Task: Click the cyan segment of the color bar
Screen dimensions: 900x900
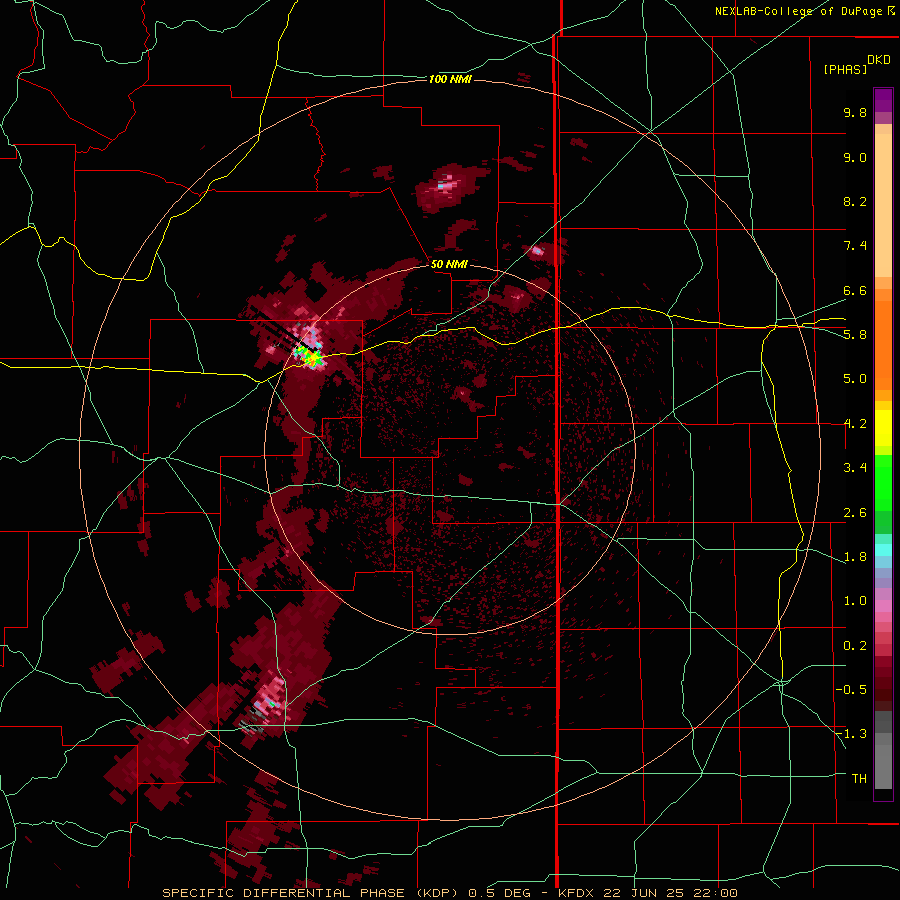Action: 883,550
